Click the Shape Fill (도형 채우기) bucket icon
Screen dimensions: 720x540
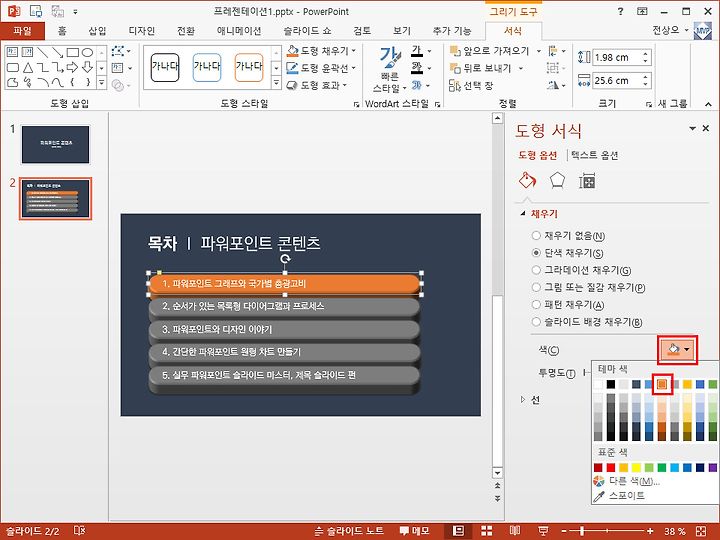292,51
